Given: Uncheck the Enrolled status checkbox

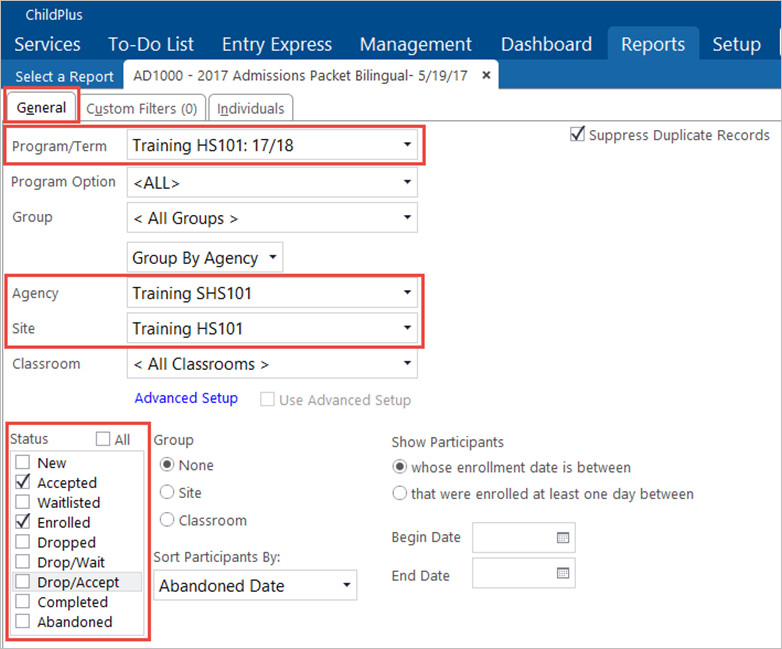Looking at the screenshot, I should [x=23, y=523].
